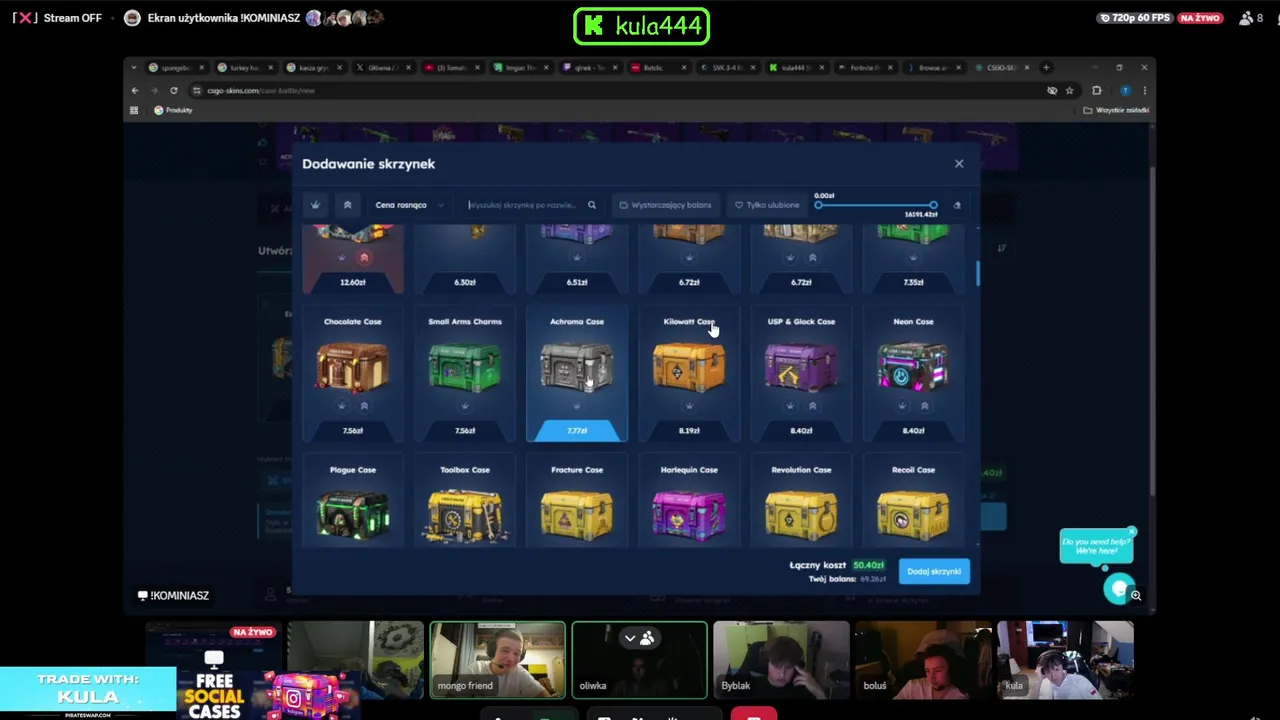Toggle Wystarczający balans filter
Screen dimensions: 1280x720
click(x=666, y=205)
